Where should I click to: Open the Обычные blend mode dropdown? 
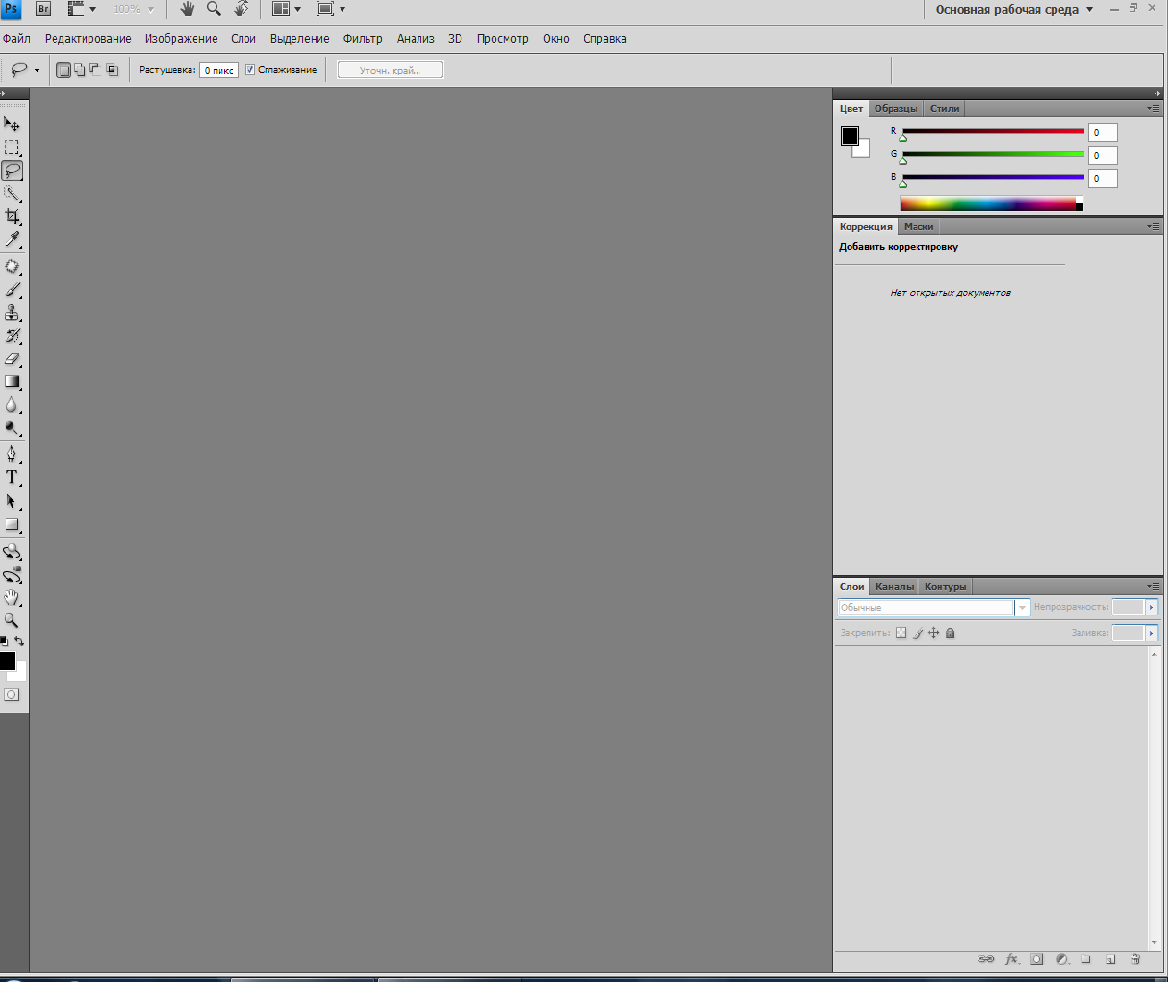(x=1022, y=608)
